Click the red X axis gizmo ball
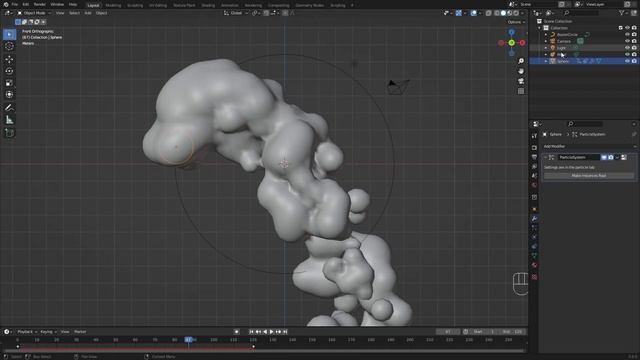Image resolution: width=640 pixels, height=360 pixels. click(522, 42)
